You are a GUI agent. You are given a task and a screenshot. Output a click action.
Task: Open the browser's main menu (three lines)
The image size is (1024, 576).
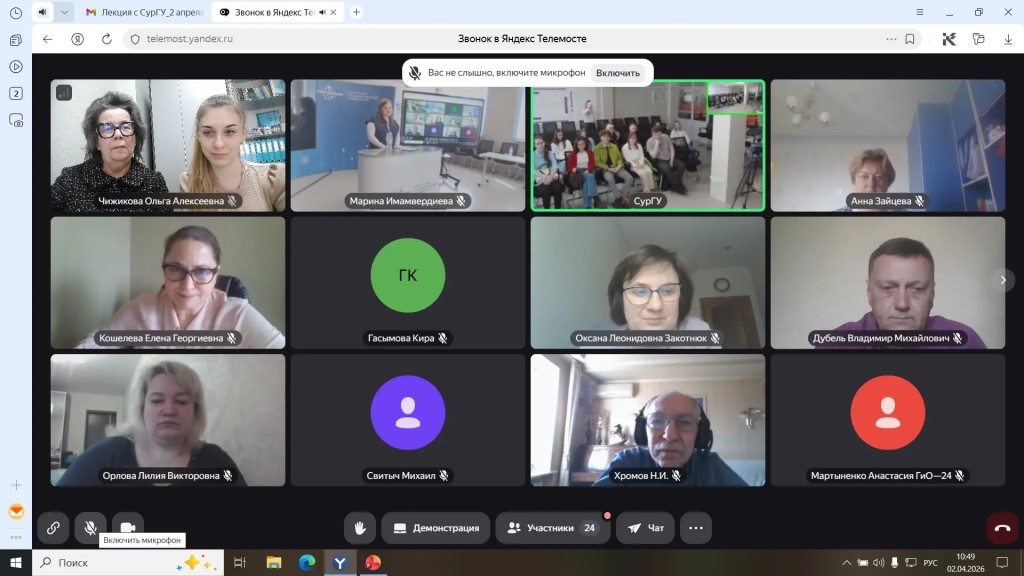click(x=919, y=12)
